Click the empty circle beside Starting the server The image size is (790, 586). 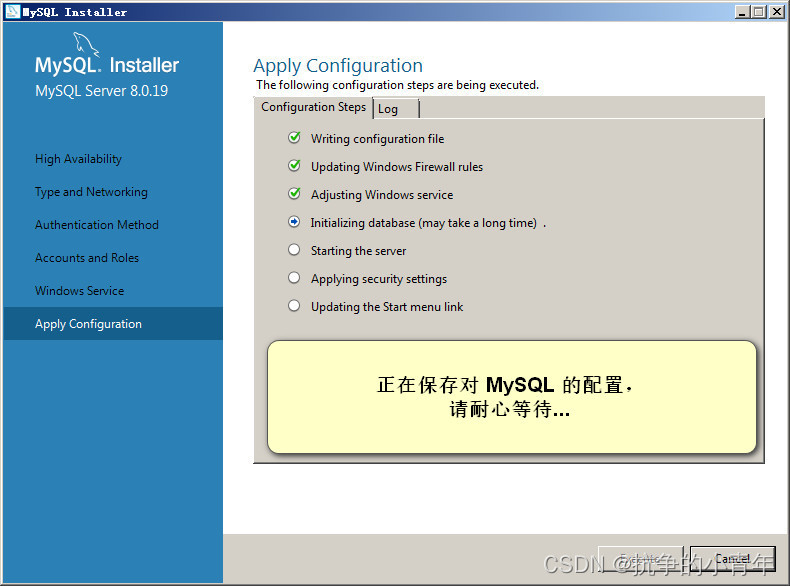pos(294,250)
